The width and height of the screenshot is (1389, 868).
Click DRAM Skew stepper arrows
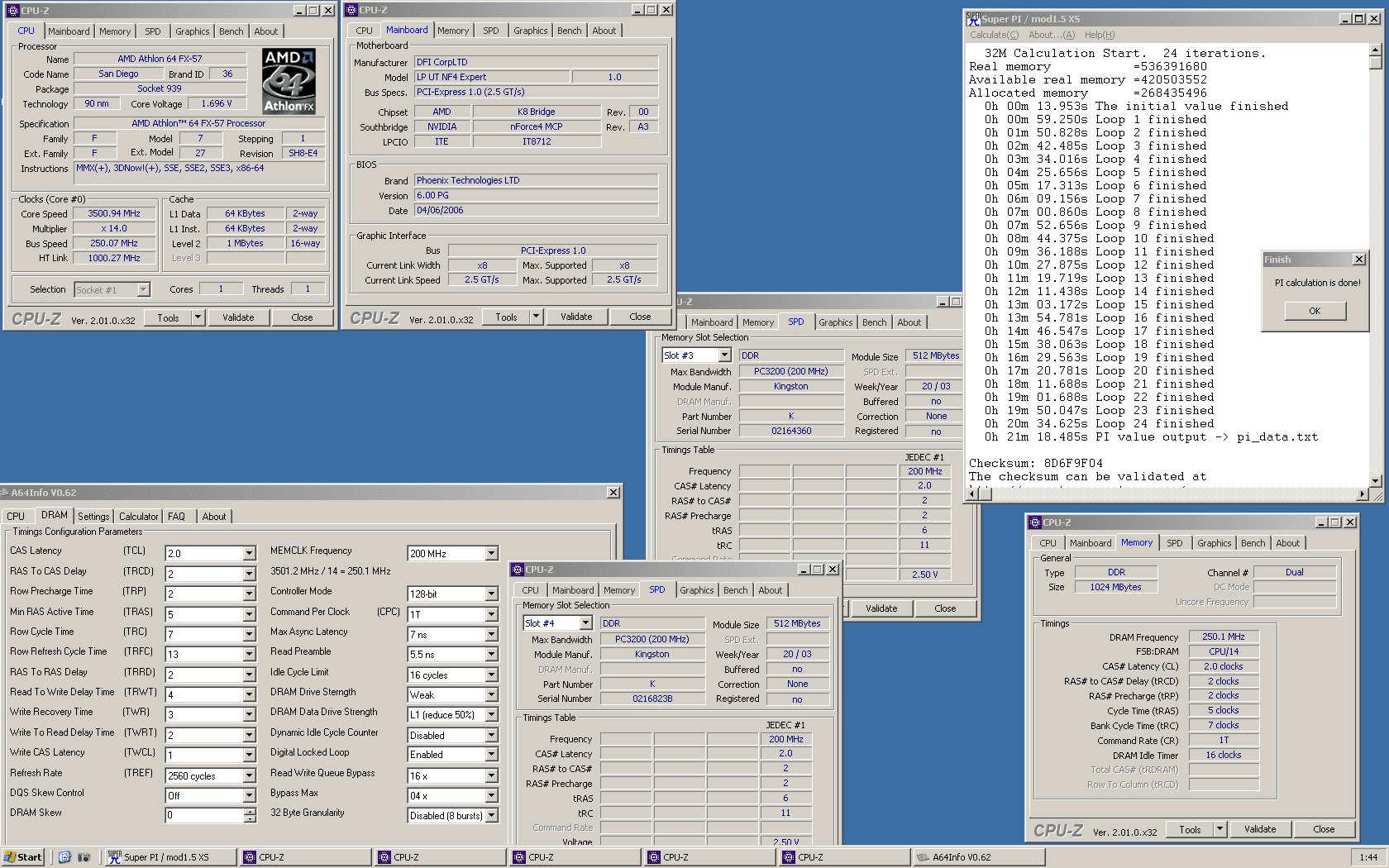pos(250,815)
